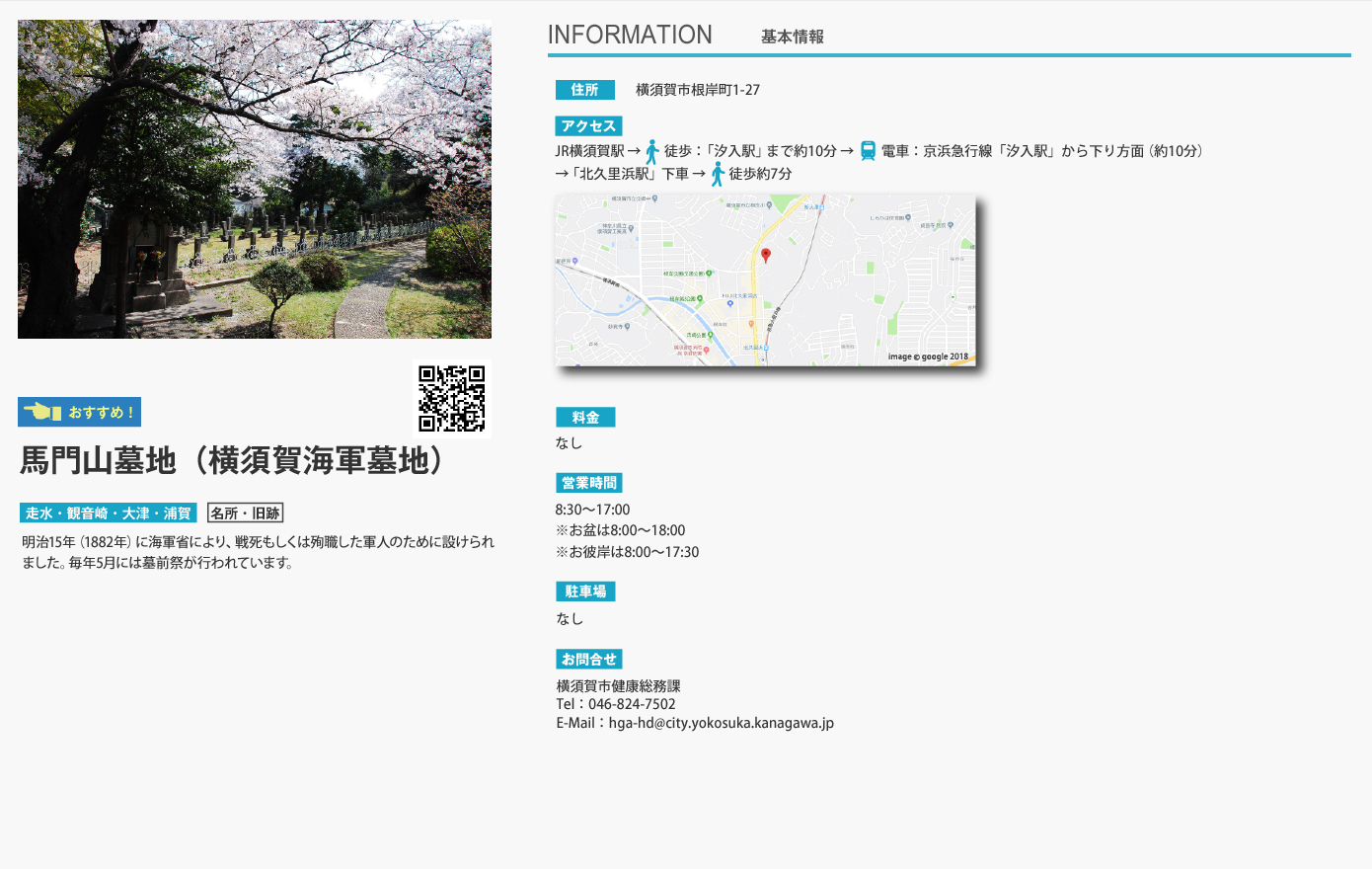The image size is (1372, 869).
Task: Select the 走水・観音崎・大津・浦賀 area tag
Action: click(x=109, y=513)
